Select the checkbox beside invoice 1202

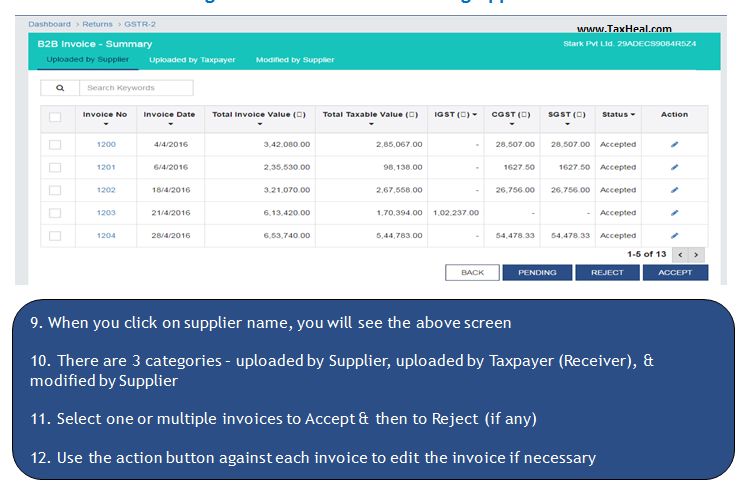tap(55, 190)
